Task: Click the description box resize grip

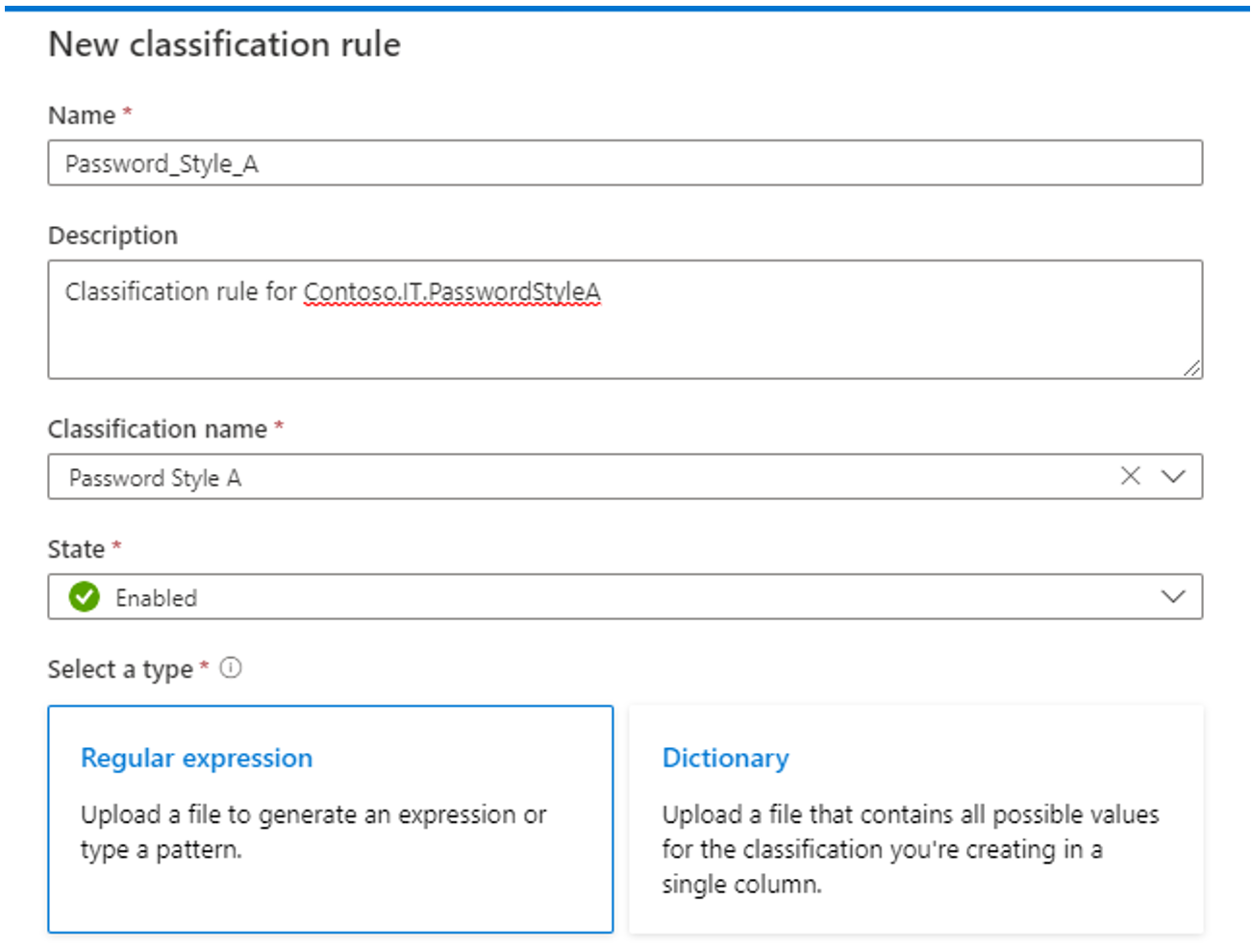Action: 1191,367
